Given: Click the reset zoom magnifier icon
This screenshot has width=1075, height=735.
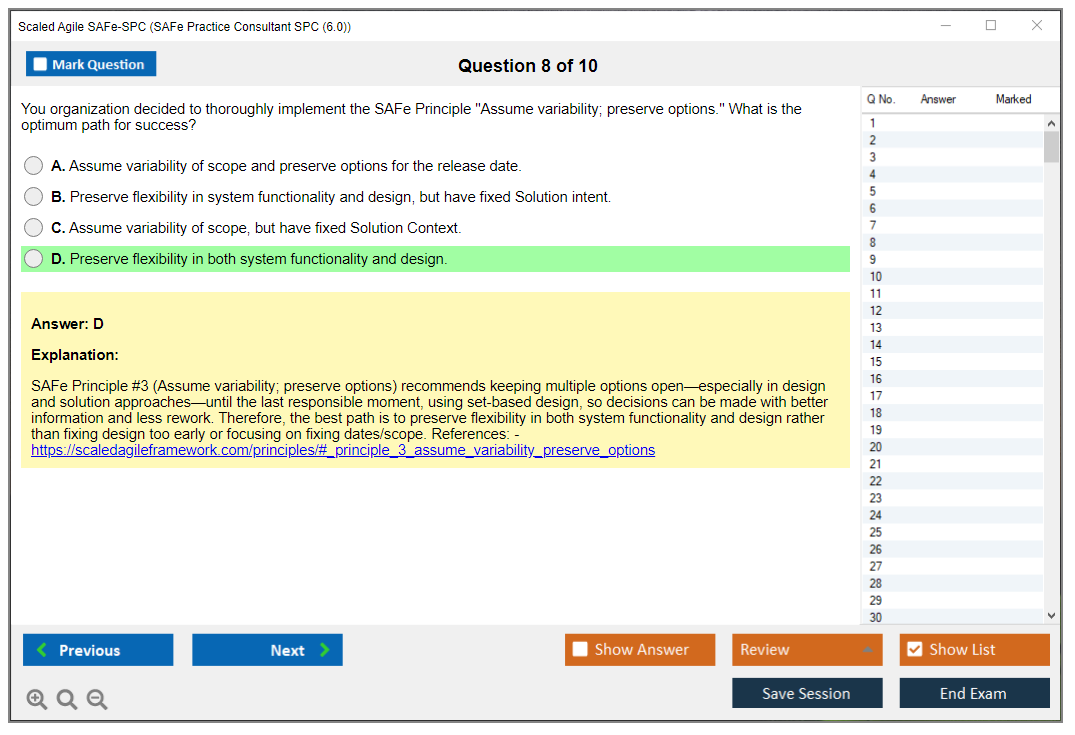Looking at the screenshot, I should coord(67,700).
